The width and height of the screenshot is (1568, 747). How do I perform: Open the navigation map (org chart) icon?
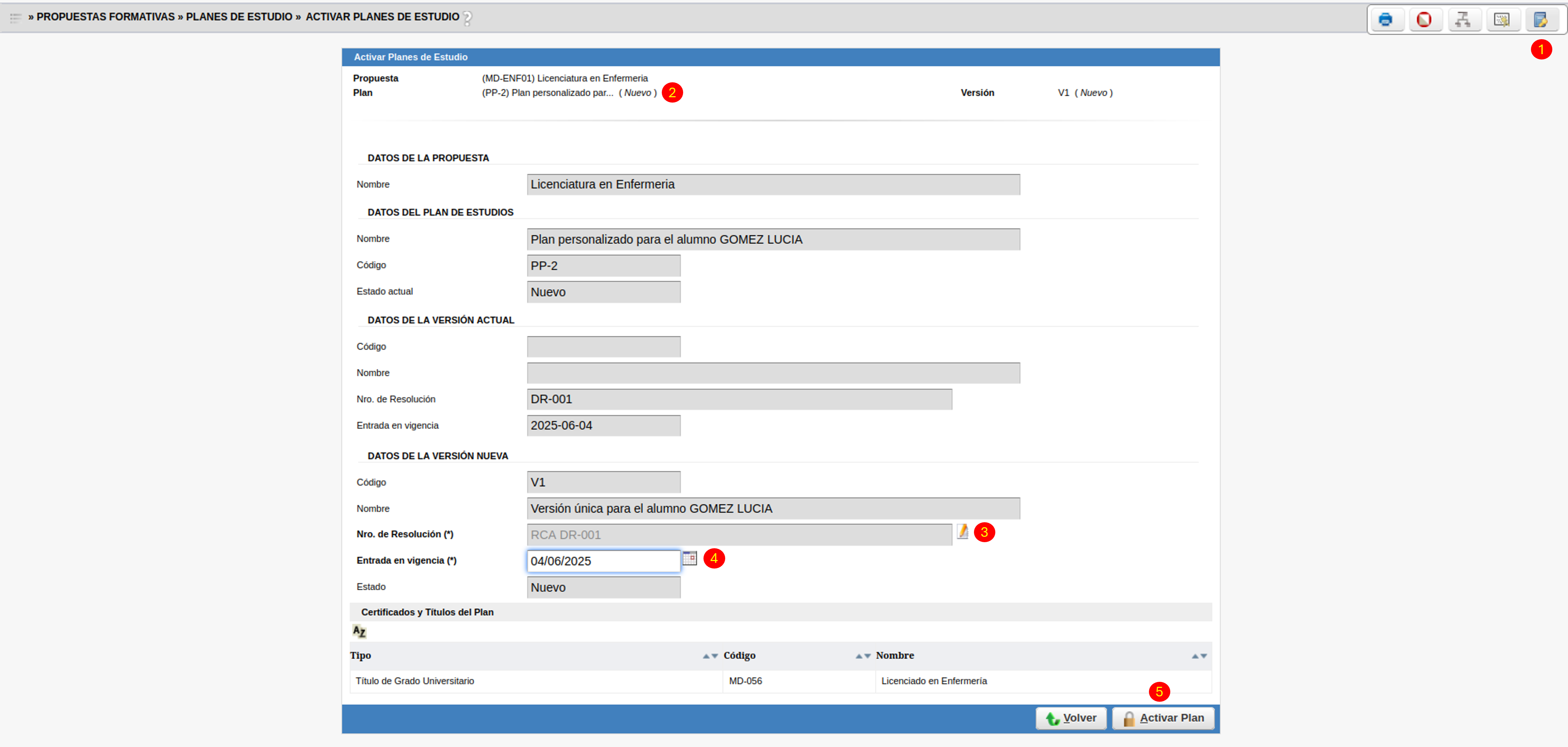[x=1464, y=20]
